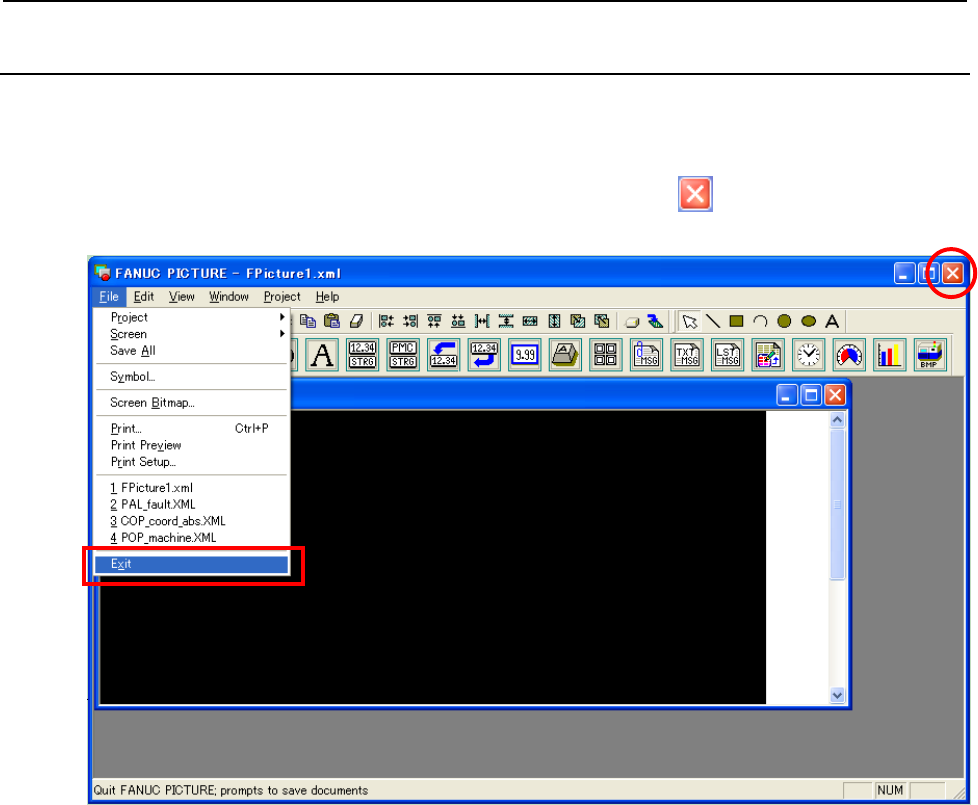Choose Exit from File menu
Image resolution: width=978 pixels, height=805 pixels.
[191, 564]
